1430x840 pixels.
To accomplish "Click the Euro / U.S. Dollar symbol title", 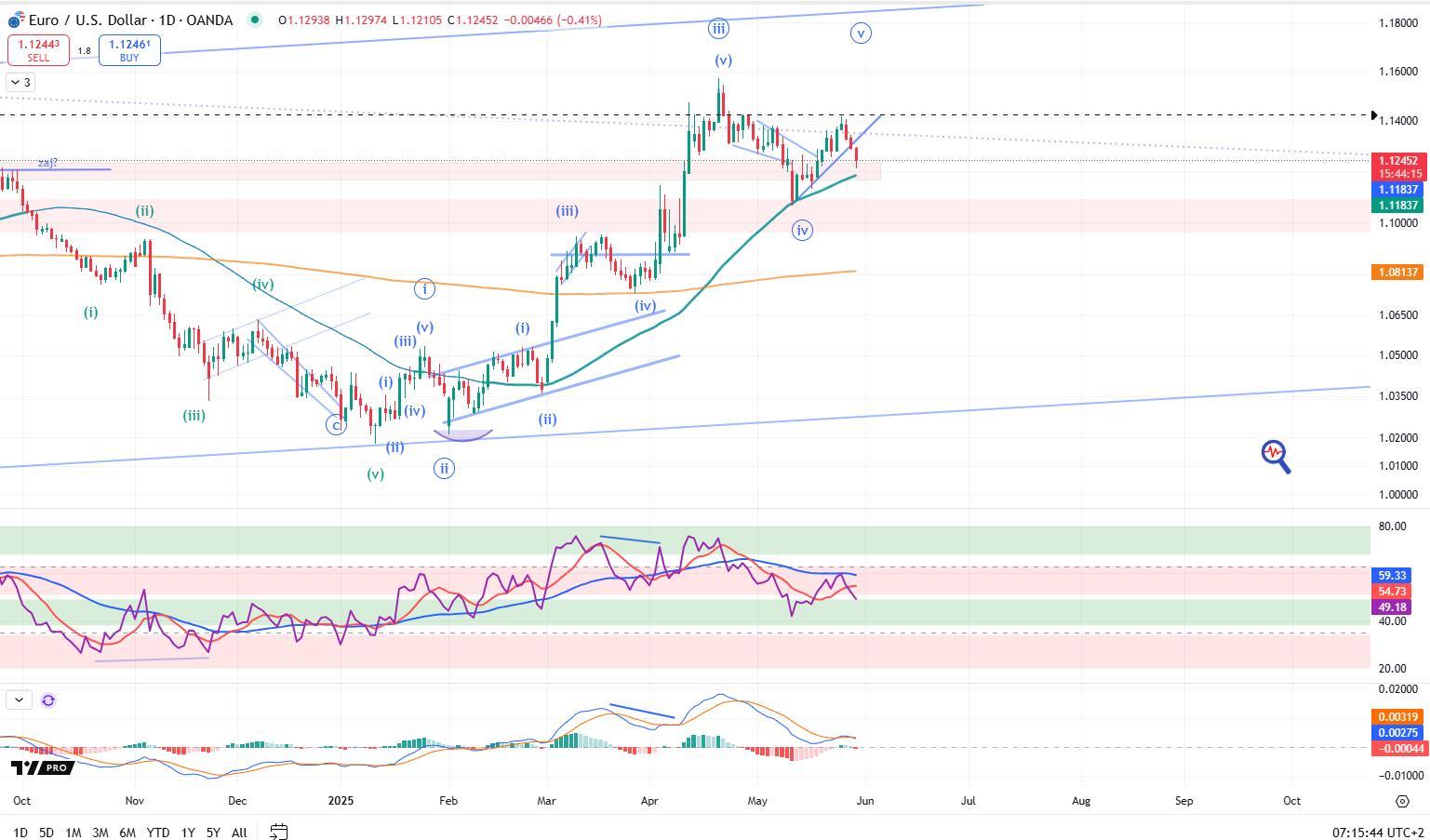I will pos(130,20).
